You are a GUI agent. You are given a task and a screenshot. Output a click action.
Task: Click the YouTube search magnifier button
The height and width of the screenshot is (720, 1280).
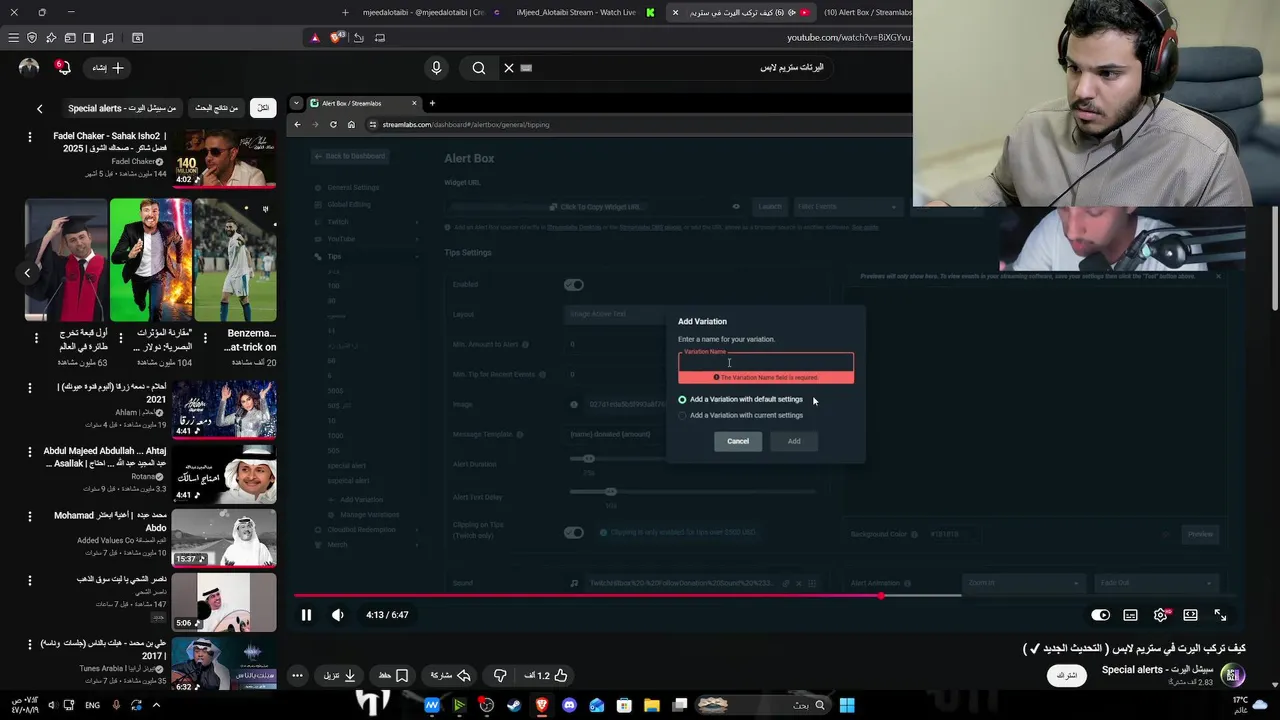(479, 68)
